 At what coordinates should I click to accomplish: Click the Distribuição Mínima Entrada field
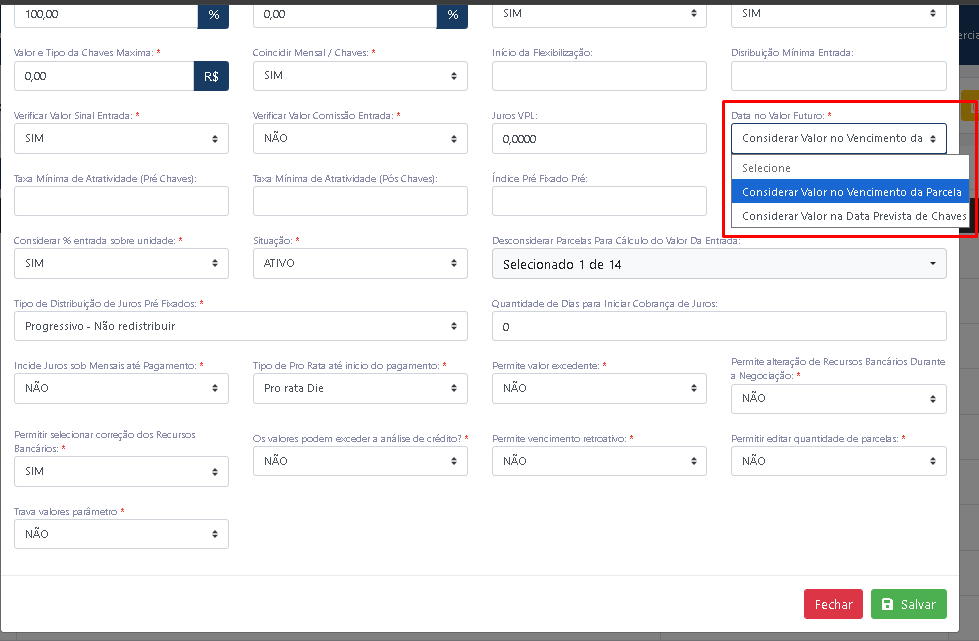(839, 76)
